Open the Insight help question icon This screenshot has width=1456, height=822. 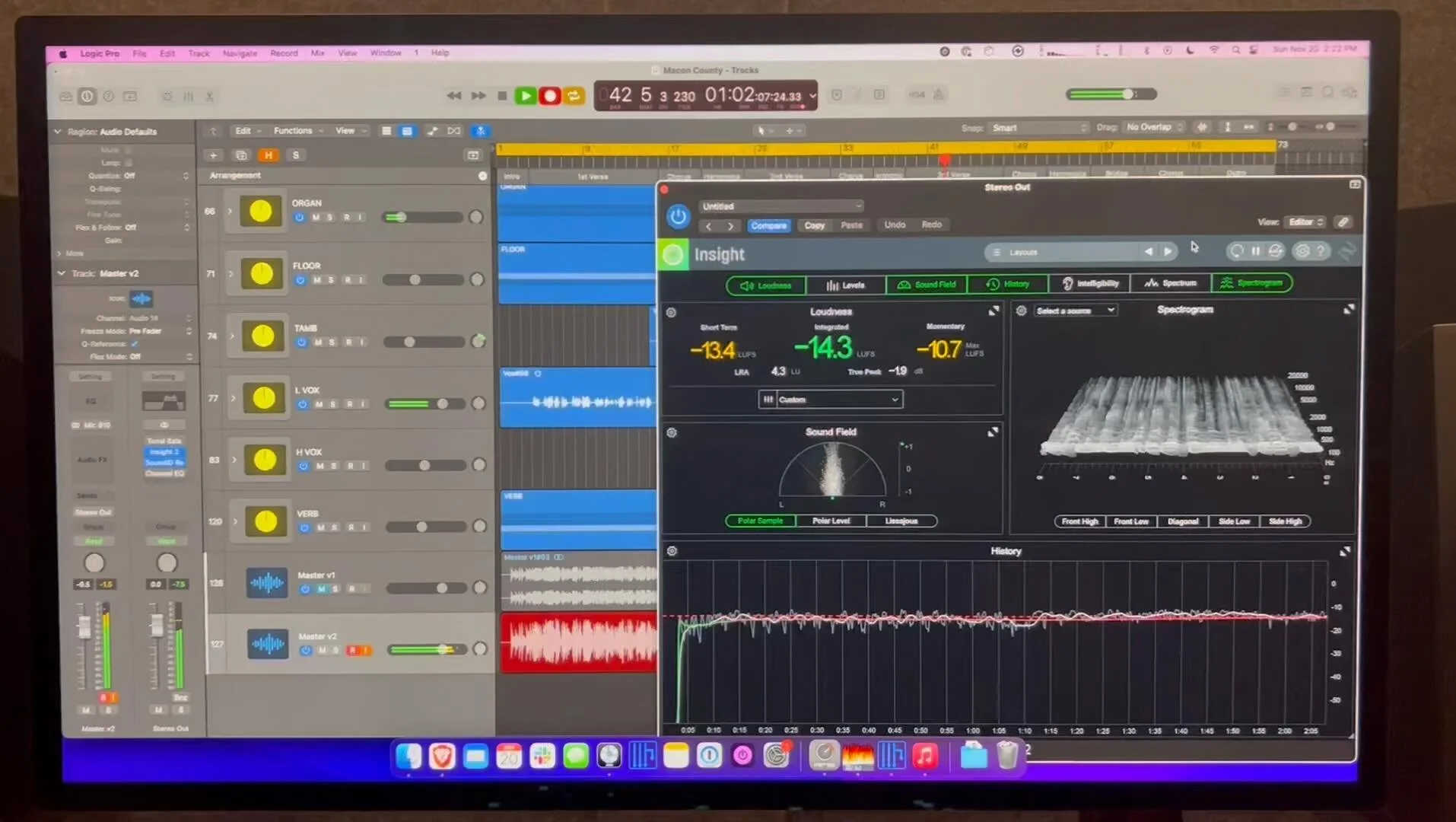pos(1321,250)
